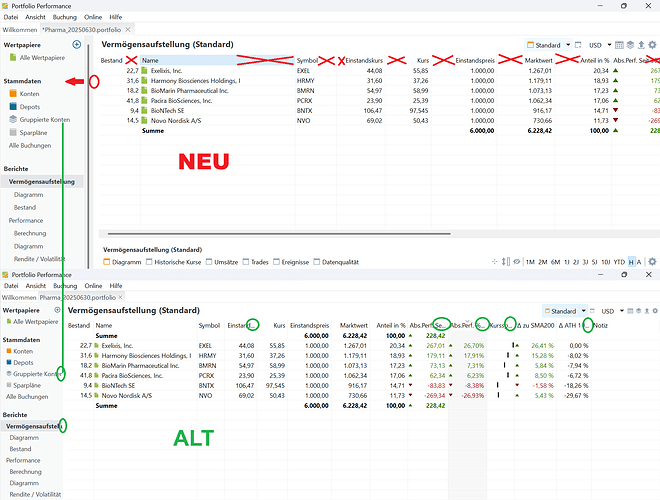This screenshot has height=500, width=660.
Task: Open Rendite / Volatilität in lower window sidebar
Action: click(x=35, y=494)
